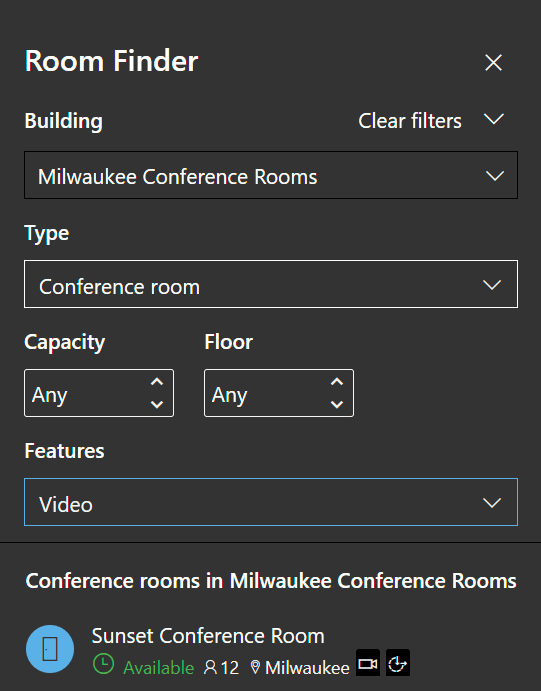
Task: Open the Milwaukee Conference Rooms building dropdown
Action: (x=271, y=175)
